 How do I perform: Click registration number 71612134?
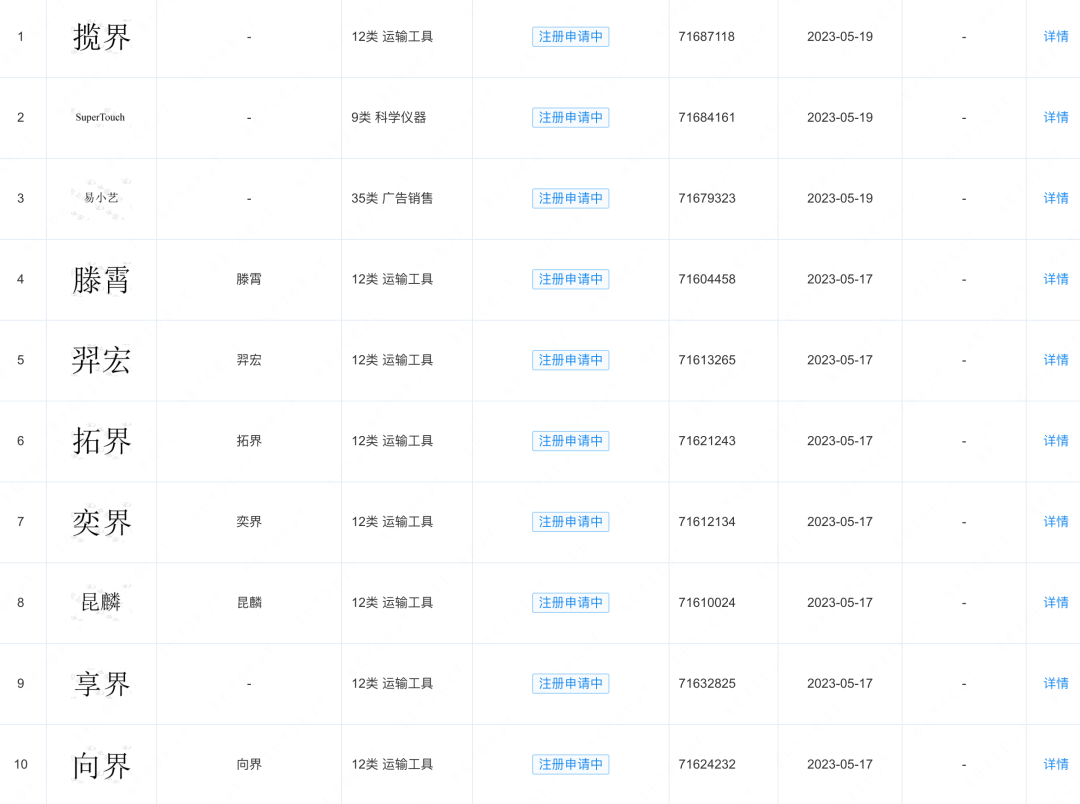[707, 522]
